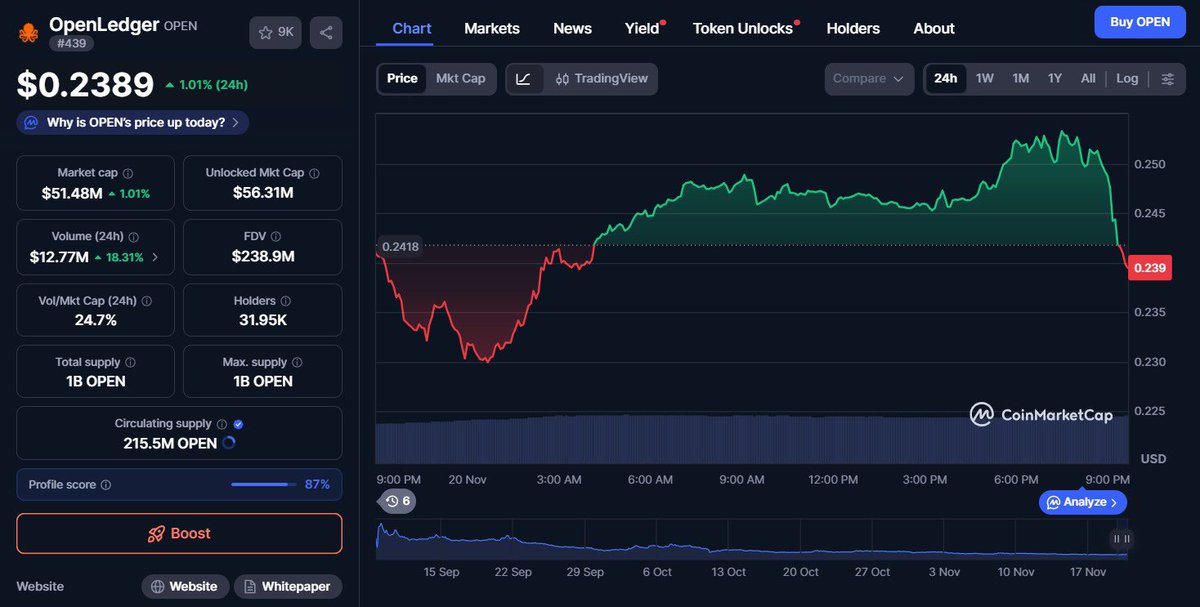This screenshot has width=1200, height=607.
Task: Click the 1.01% (24h) price change label
Action: tap(207, 85)
